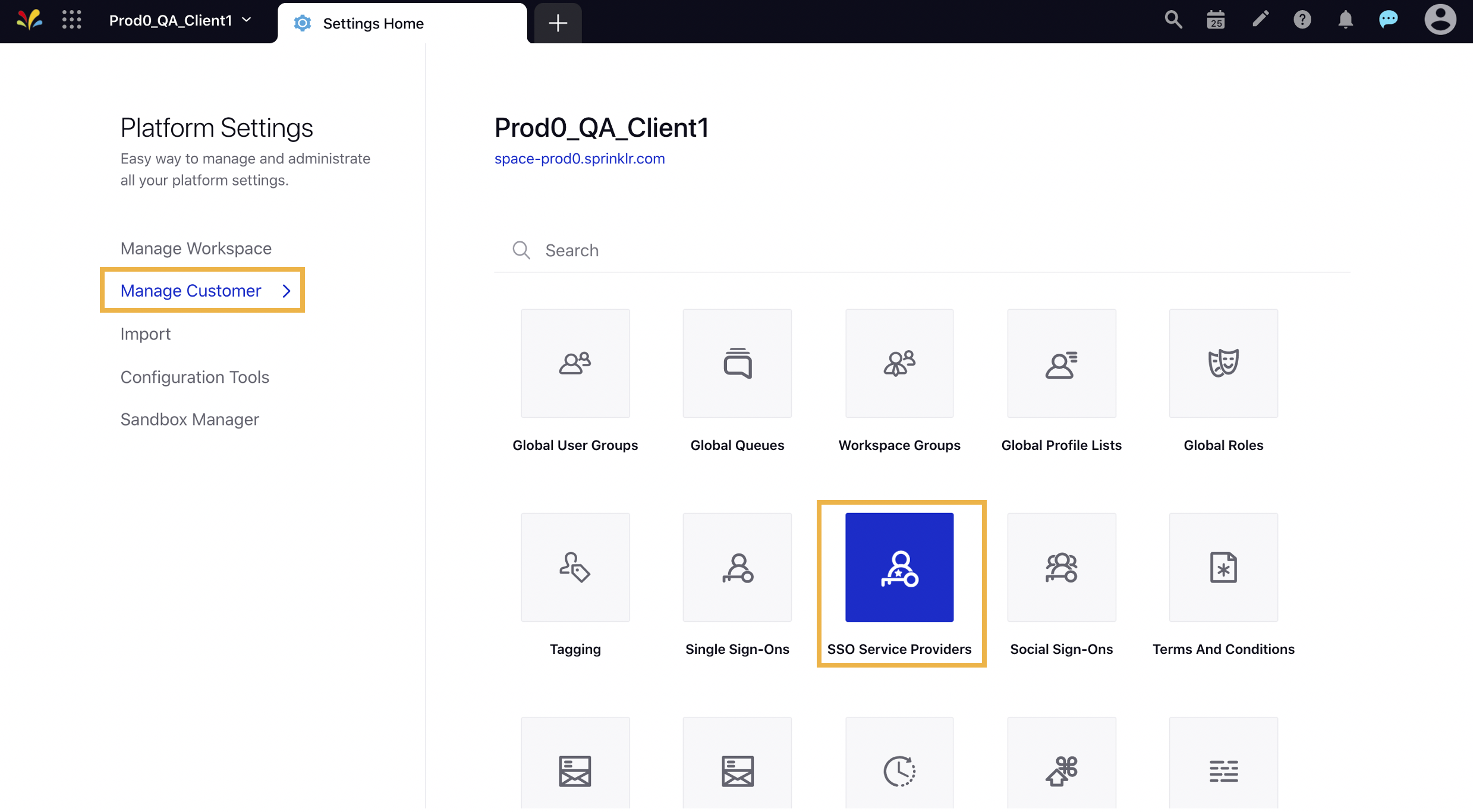The image size is (1473, 812).
Task: Open Terms And Conditions tile
Action: tap(1223, 567)
